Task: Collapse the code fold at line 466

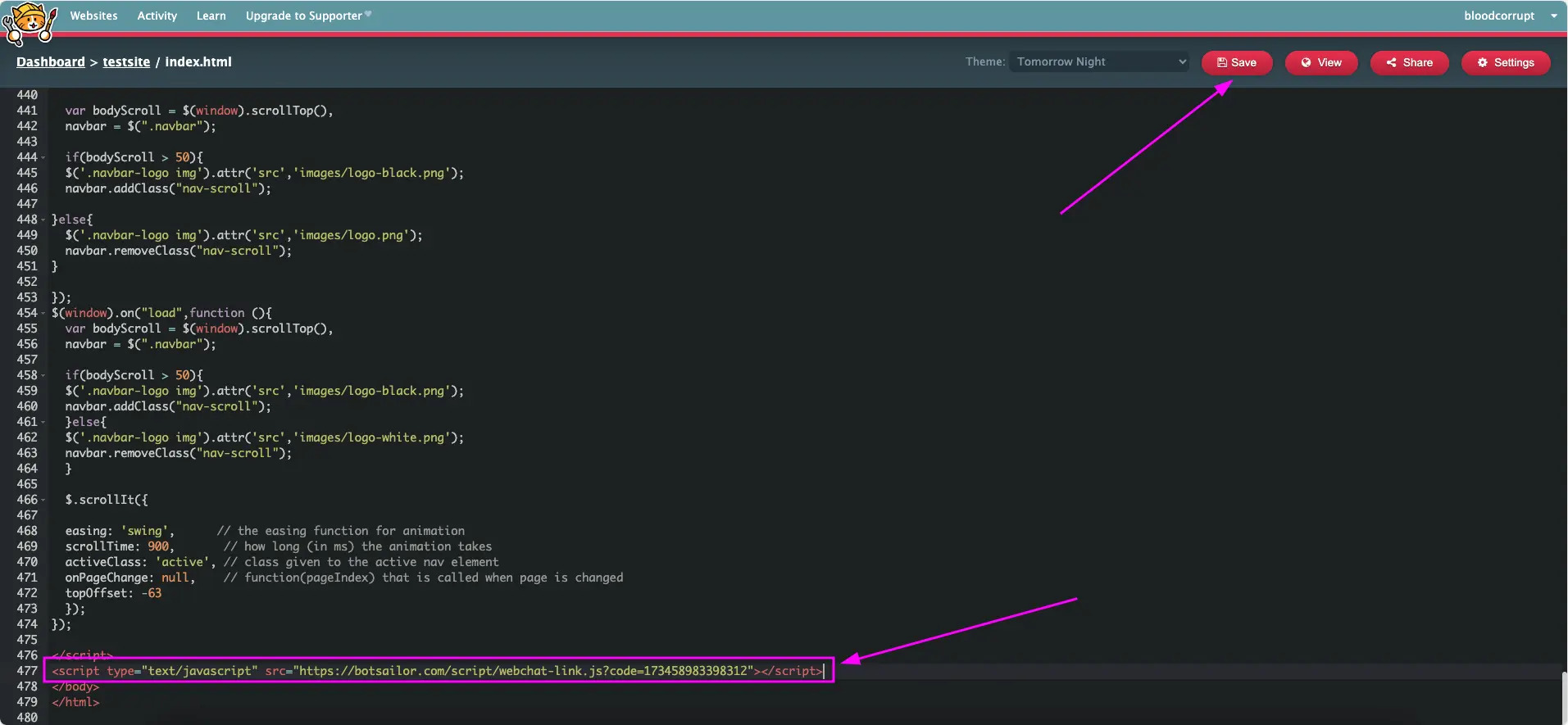Action: [43, 500]
